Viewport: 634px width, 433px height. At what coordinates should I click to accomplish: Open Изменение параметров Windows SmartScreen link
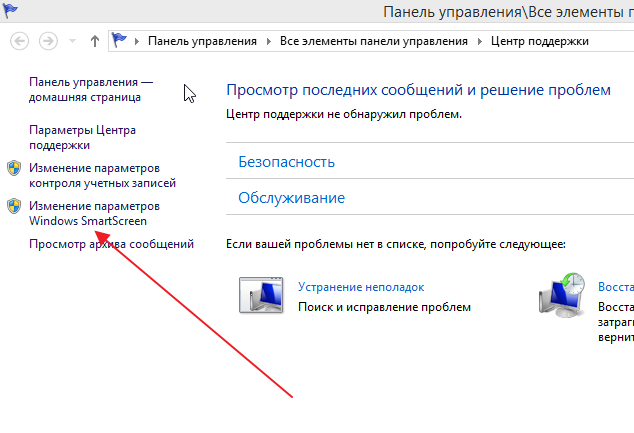[x=94, y=213]
